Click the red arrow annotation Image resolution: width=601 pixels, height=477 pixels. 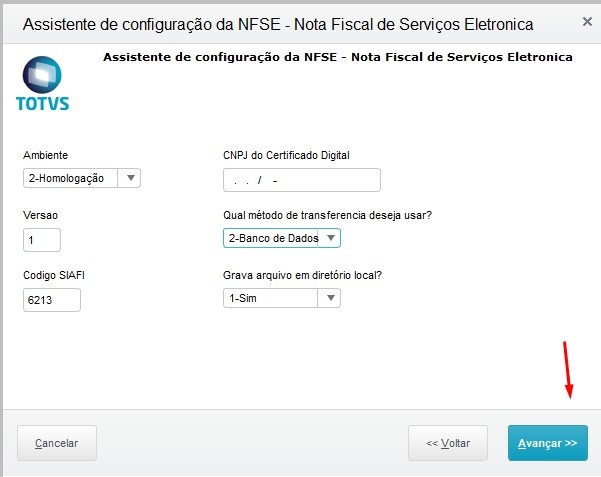[568, 370]
